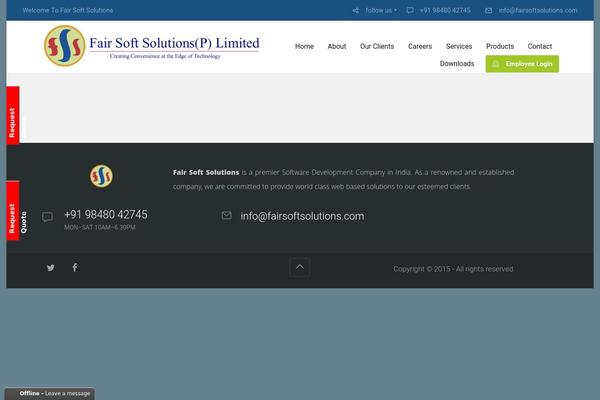Go to the Contact page
Image resolution: width=600 pixels, height=400 pixels.
click(540, 46)
